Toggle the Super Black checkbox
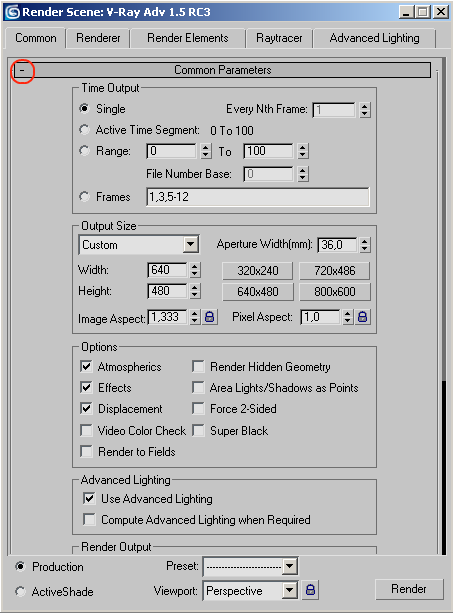The width and height of the screenshot is (453, 613). [x=198, y=430]
